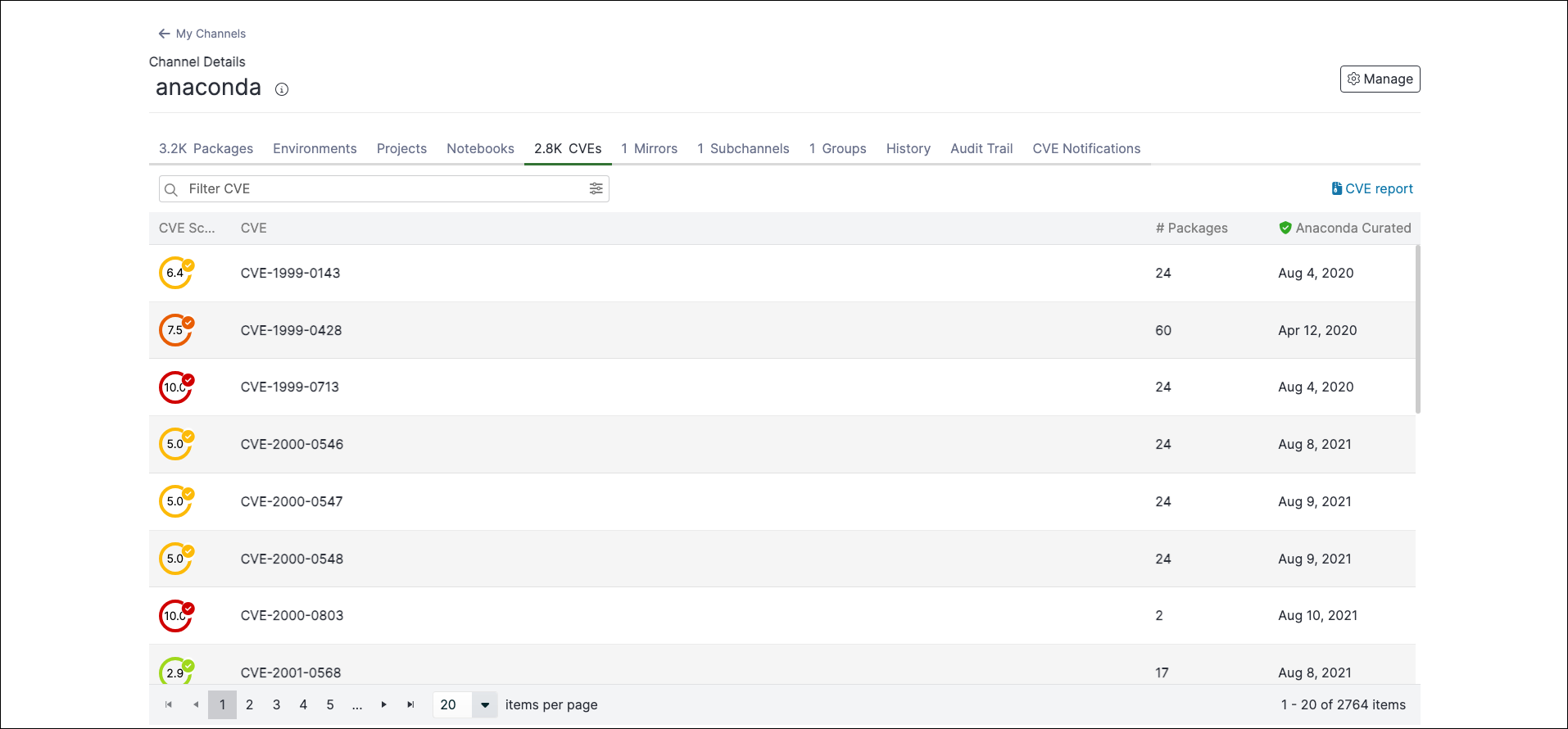Screen dimensions: 1568x729
Task: Click score badge for CVE-2000-0546
Action: (x=176, y=444)
